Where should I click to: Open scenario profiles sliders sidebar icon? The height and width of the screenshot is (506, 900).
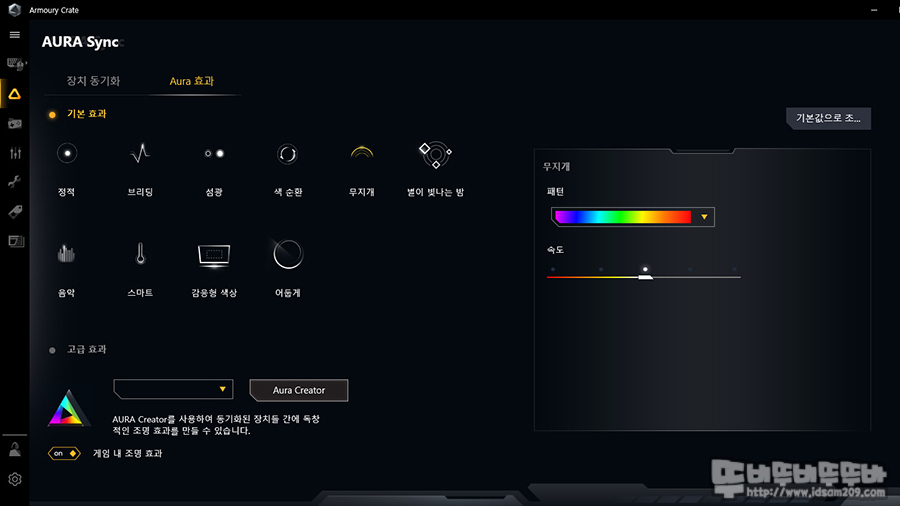click(x=15, y=153)
